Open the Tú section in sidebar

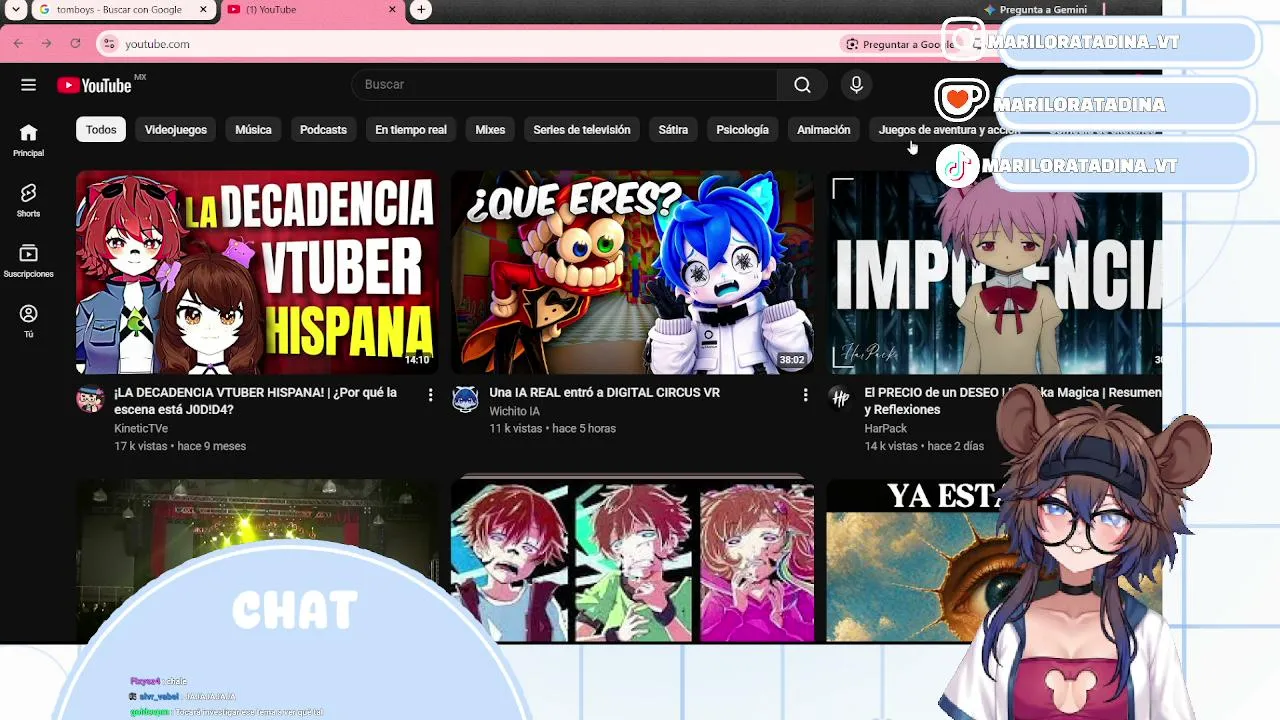point(28,321)
